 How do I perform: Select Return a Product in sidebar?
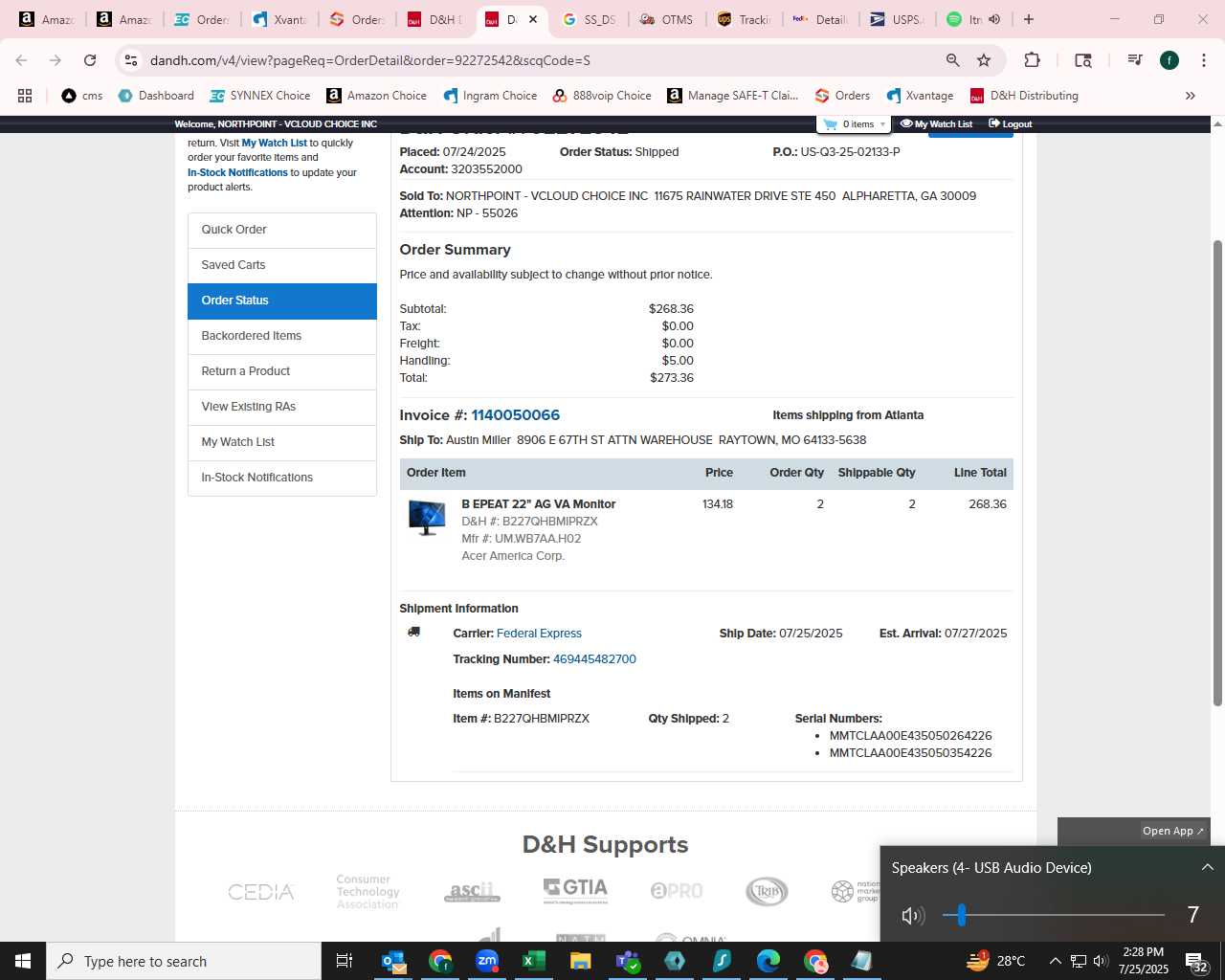pyautogui.click(x=282, y=371)
